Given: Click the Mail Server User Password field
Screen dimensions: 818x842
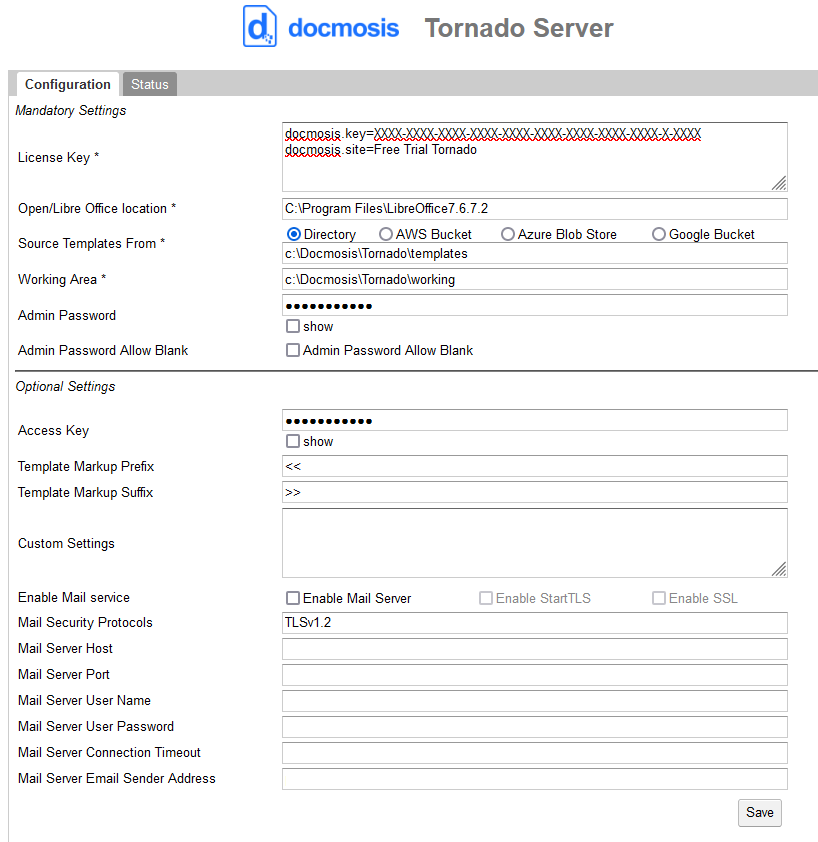Looking at the screenshot, I should (534, 727).
